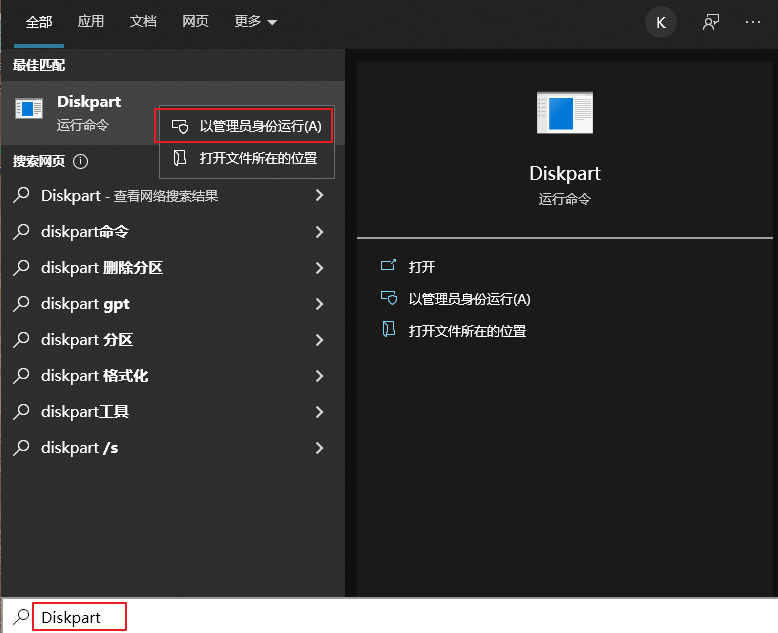Expand arrow for diskpart gpt
Viewport: 778px width, 633px height.
tap(320, 304)
